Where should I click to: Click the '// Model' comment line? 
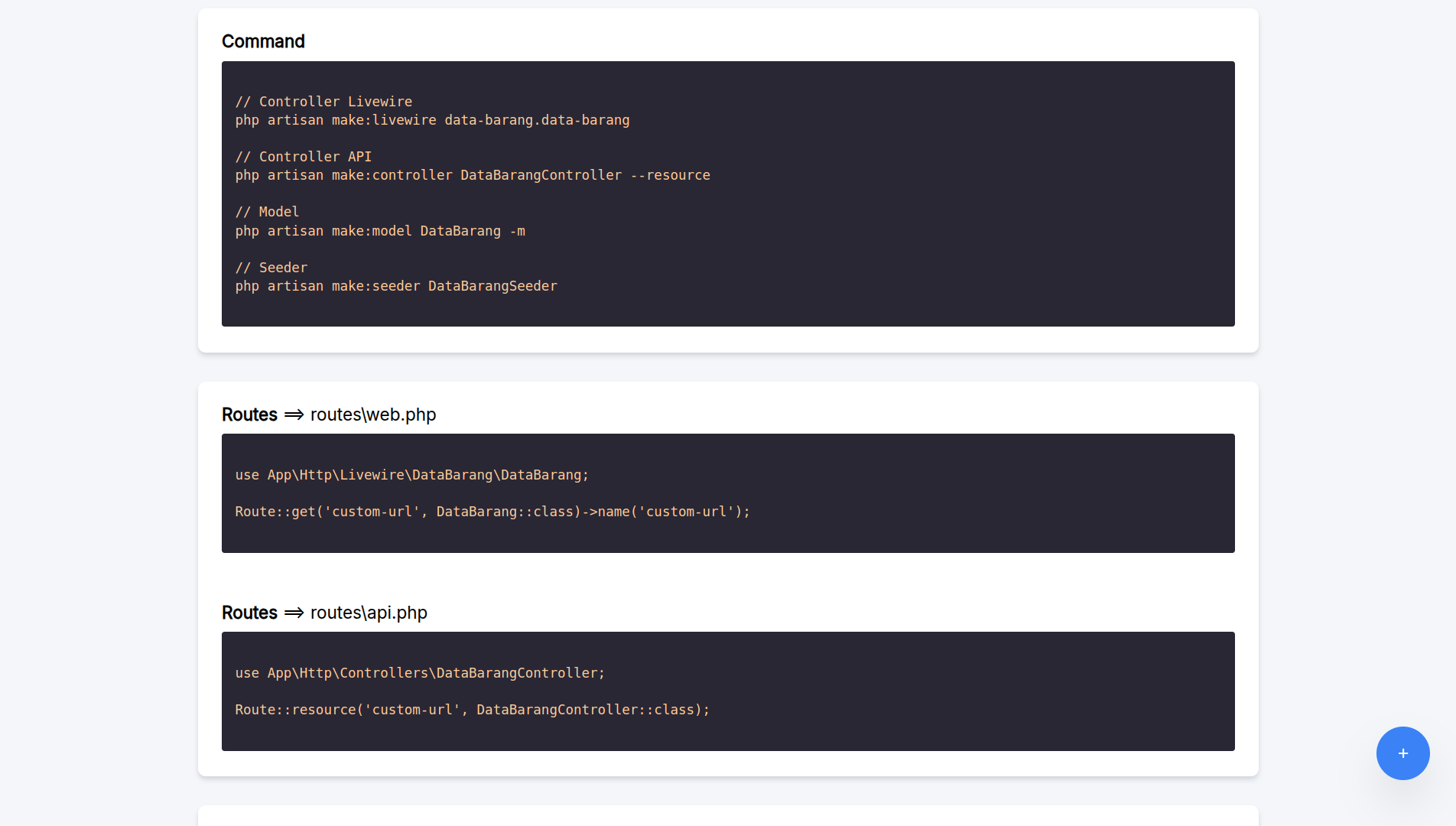(267, 212)
